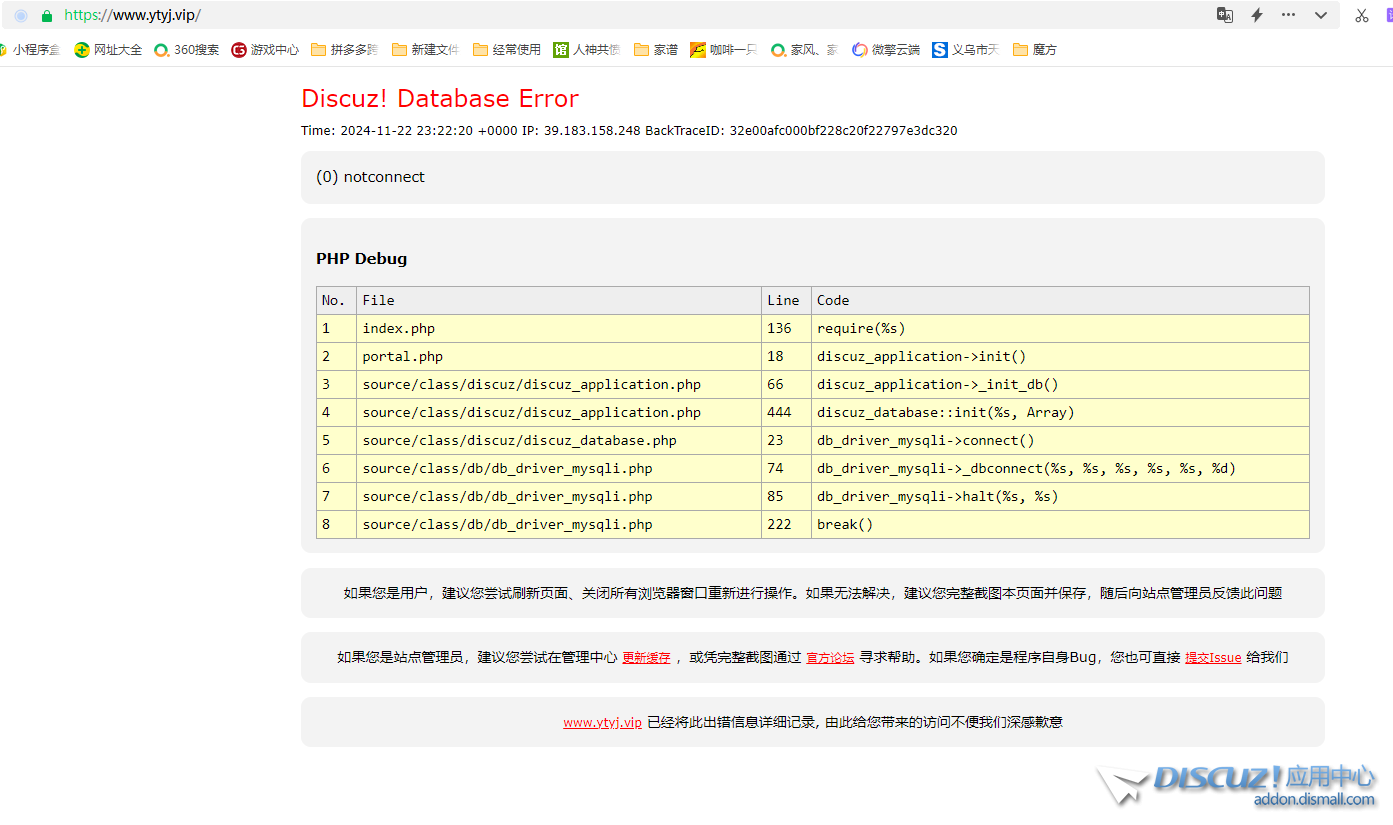Click the 提交Issue link
This screenshot has width=1393, height=825.
click(1213, 658)
